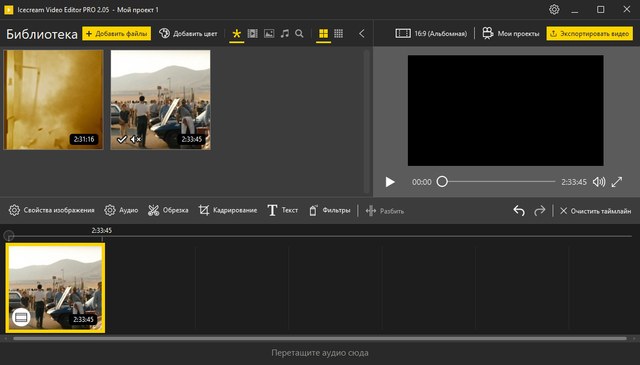Click the Перетащите аудио сюда audio track area
The width and height of the screenshot is (640, 365).
pos(320,353)
